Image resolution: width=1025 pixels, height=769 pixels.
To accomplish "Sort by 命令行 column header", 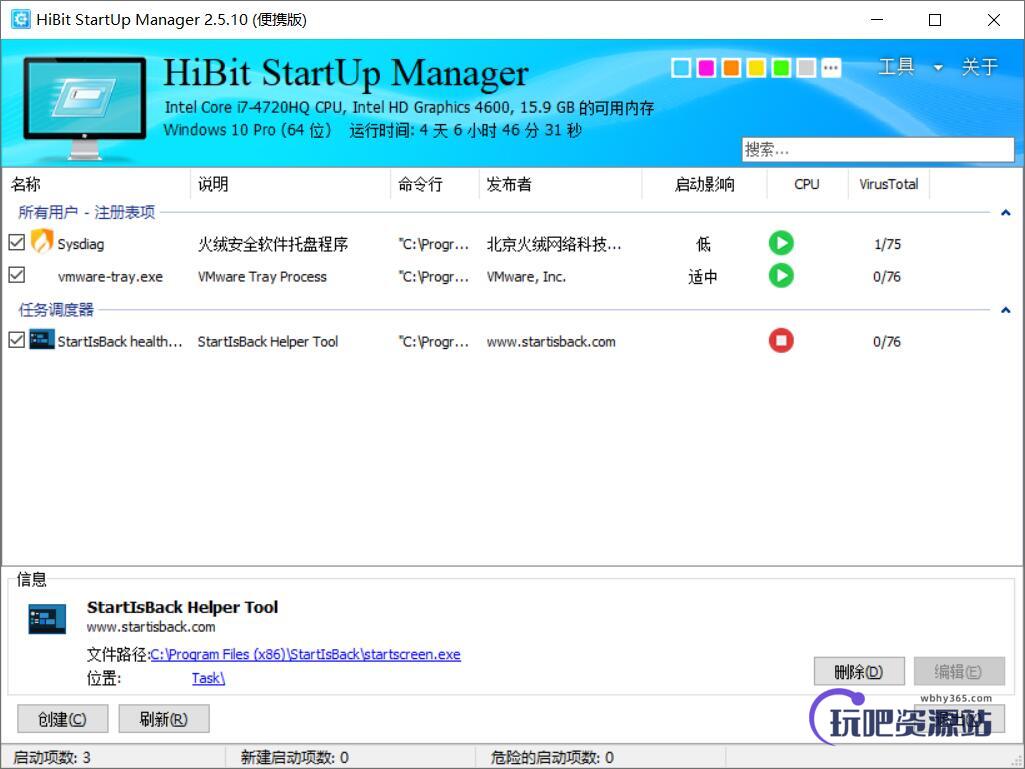I will pyautogui.click(x=435, y=184).
